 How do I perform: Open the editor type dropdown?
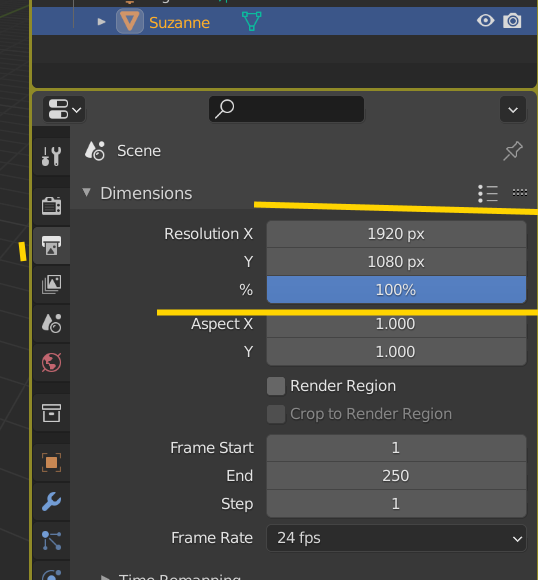point(64,109)
